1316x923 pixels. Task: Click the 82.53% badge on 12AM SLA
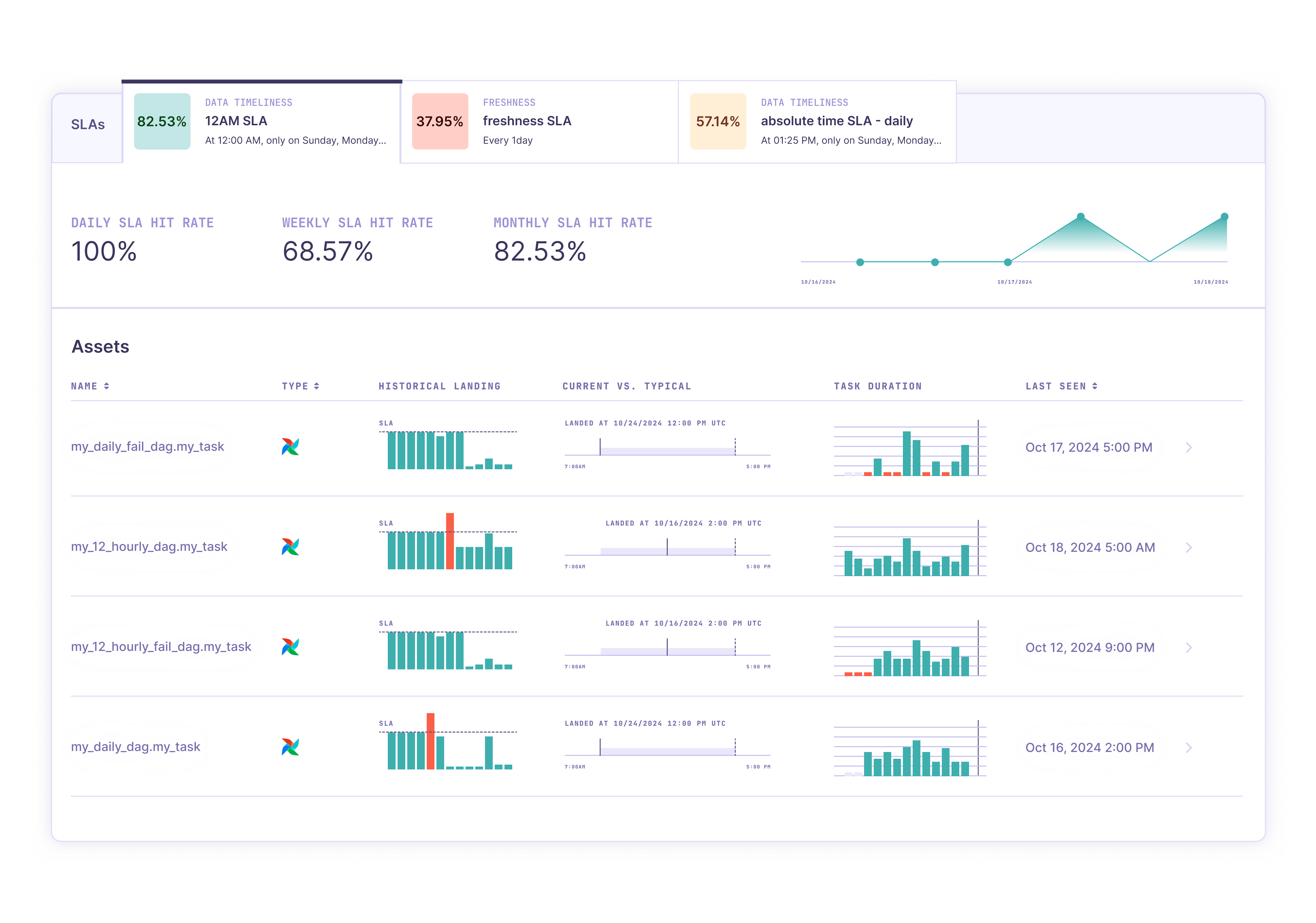(x=162, y=122)
